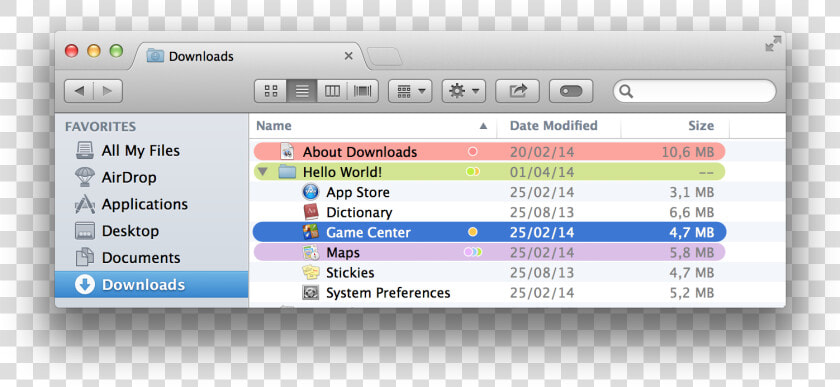
Task: Sort by the Name column header
Action: pyautogui.click(x=373, y=126)
